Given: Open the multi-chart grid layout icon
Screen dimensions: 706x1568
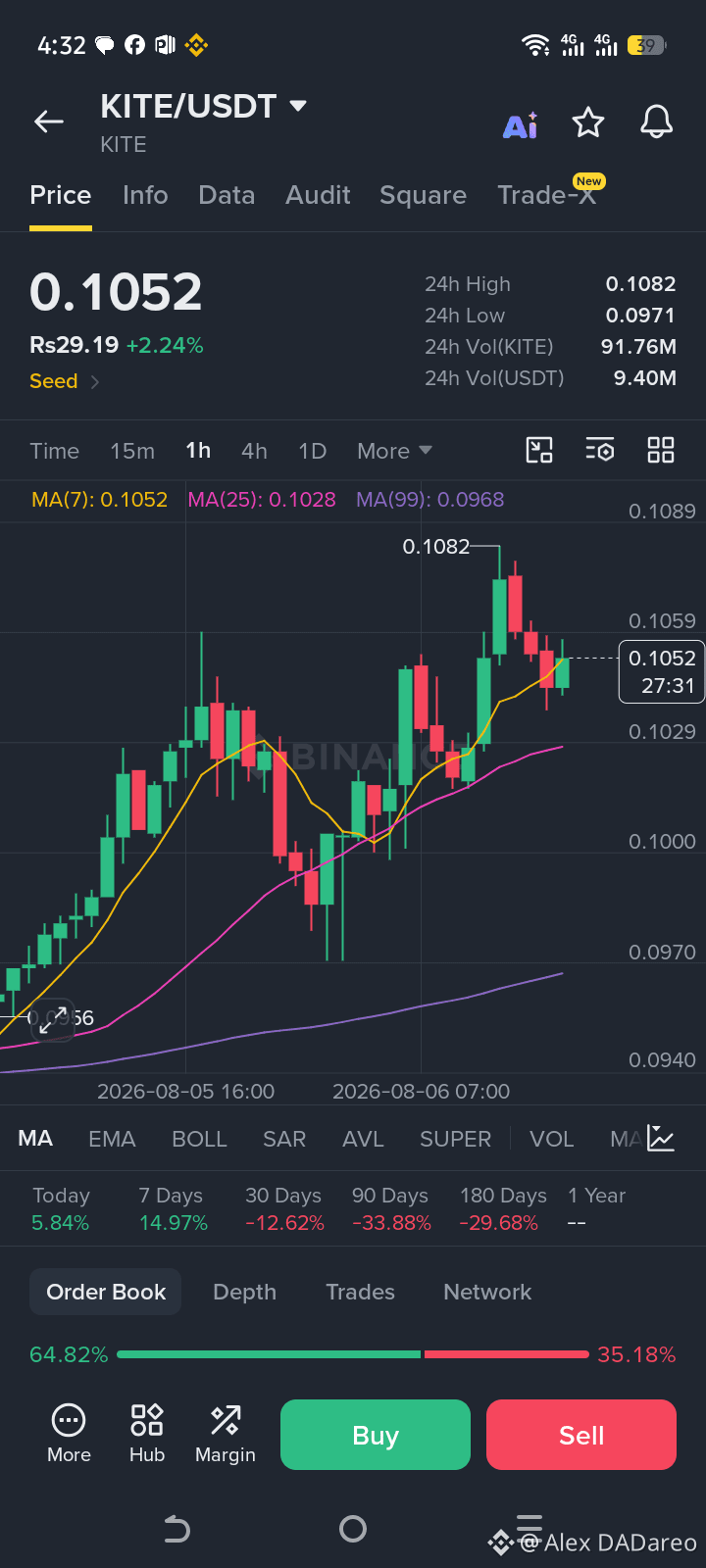Looking at the screenshot, I should [x=661, y=450].
